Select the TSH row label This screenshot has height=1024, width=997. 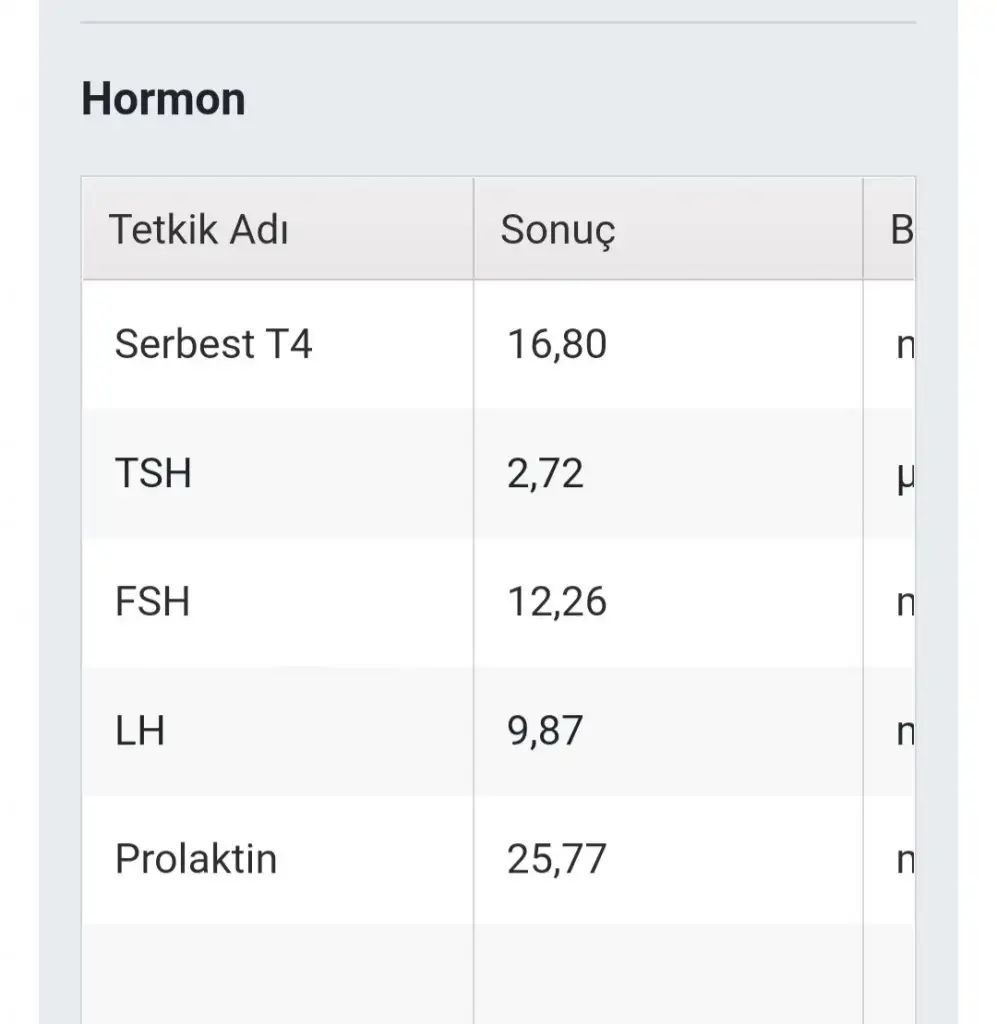tap(153, 473)
